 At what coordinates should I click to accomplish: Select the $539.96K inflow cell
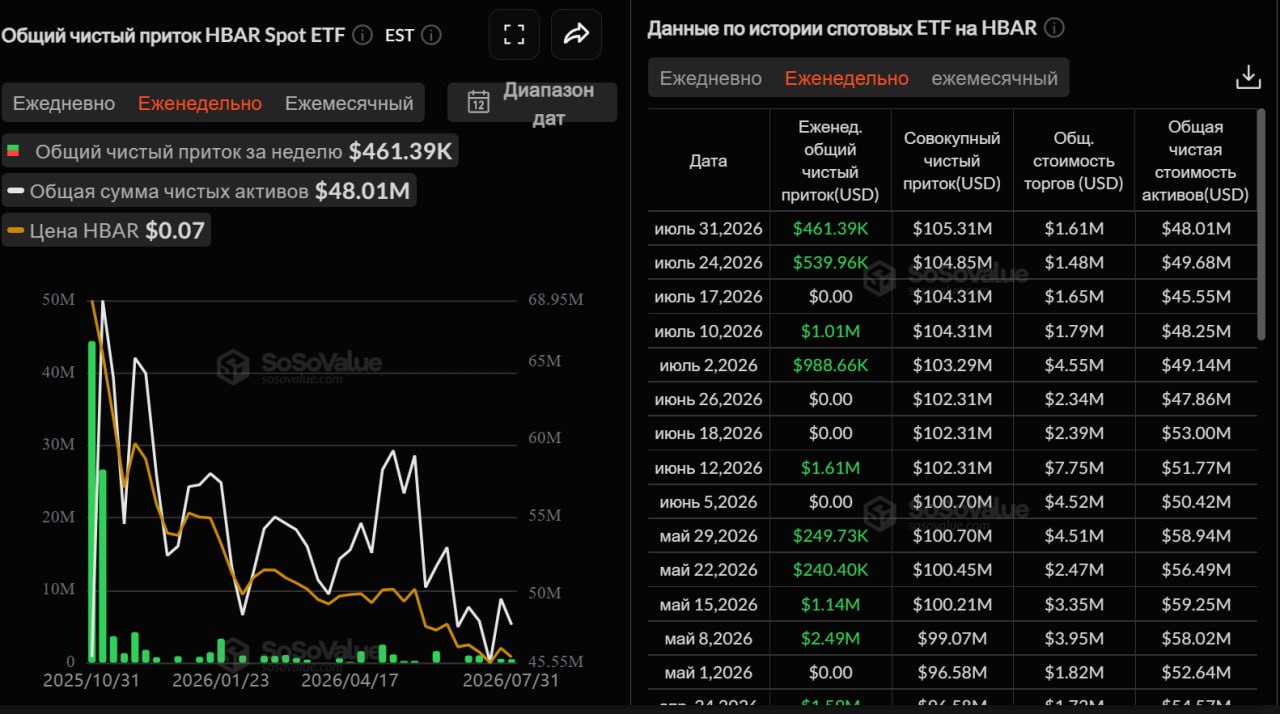pos(830,263)
